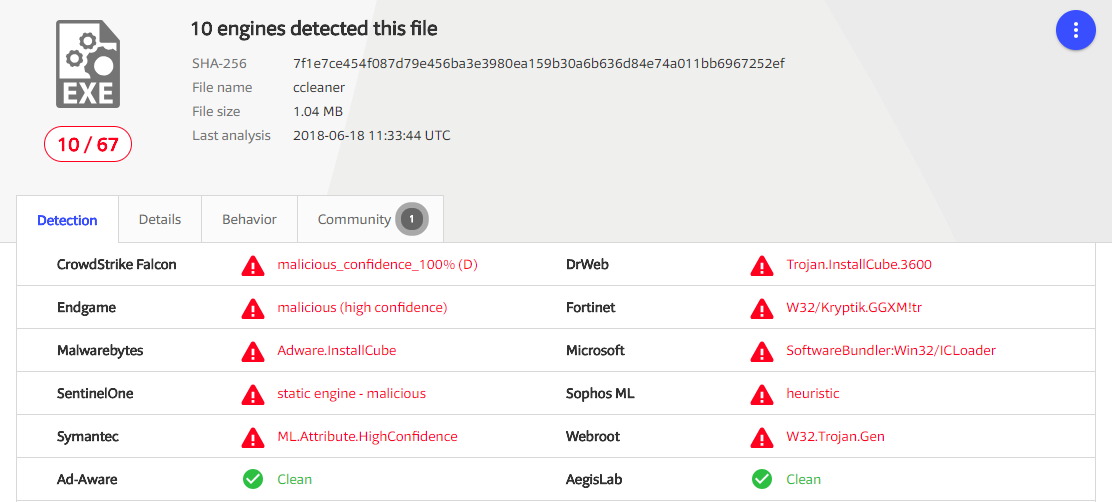Open the three-dot more options button
This screenshot has height=502, width=1112.
click(x=1076, y=31)
